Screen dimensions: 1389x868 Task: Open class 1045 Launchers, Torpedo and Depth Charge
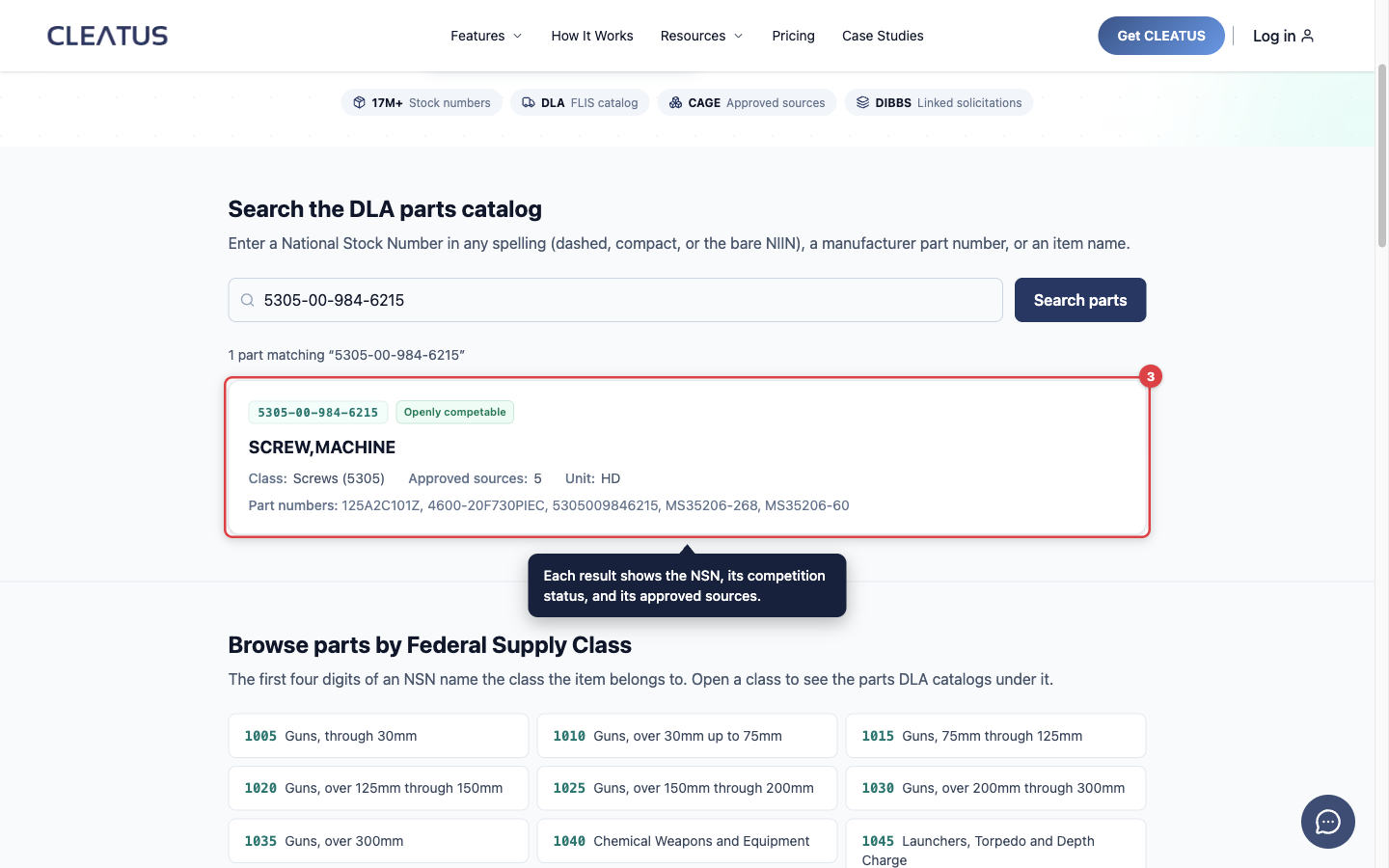tap(995, 844)
